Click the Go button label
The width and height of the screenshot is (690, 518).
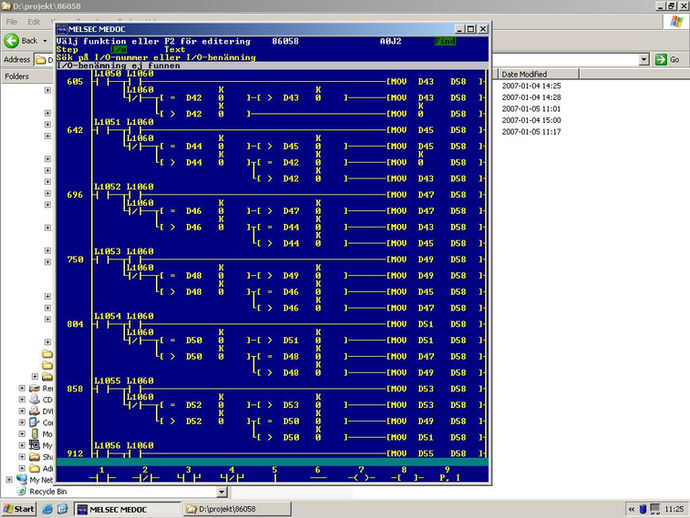coord(675,59)
